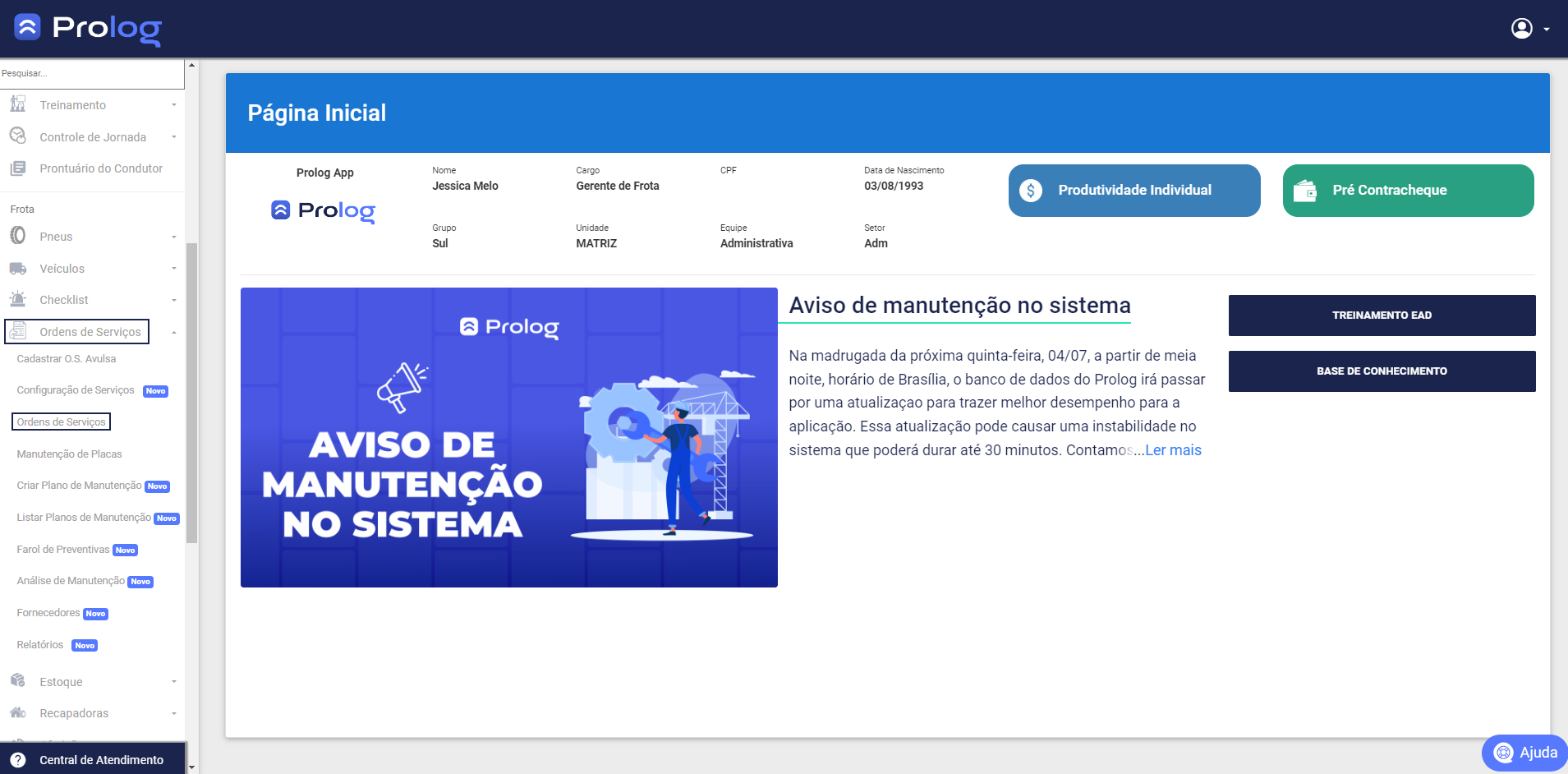This screenshot has width=1568, height=774.
Task: Click the name Jessica Melo
Action: point(465,186)
